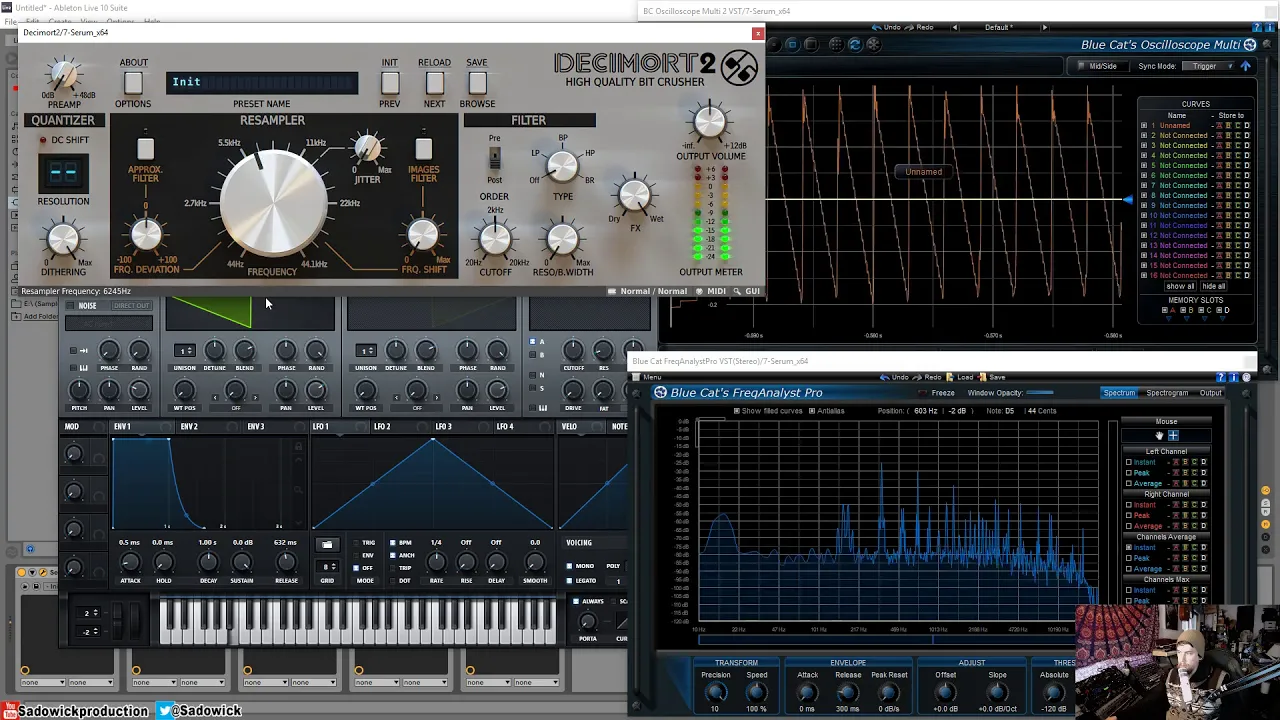Toggle the APPROX. FILTER switch

[x=145, y=149]
